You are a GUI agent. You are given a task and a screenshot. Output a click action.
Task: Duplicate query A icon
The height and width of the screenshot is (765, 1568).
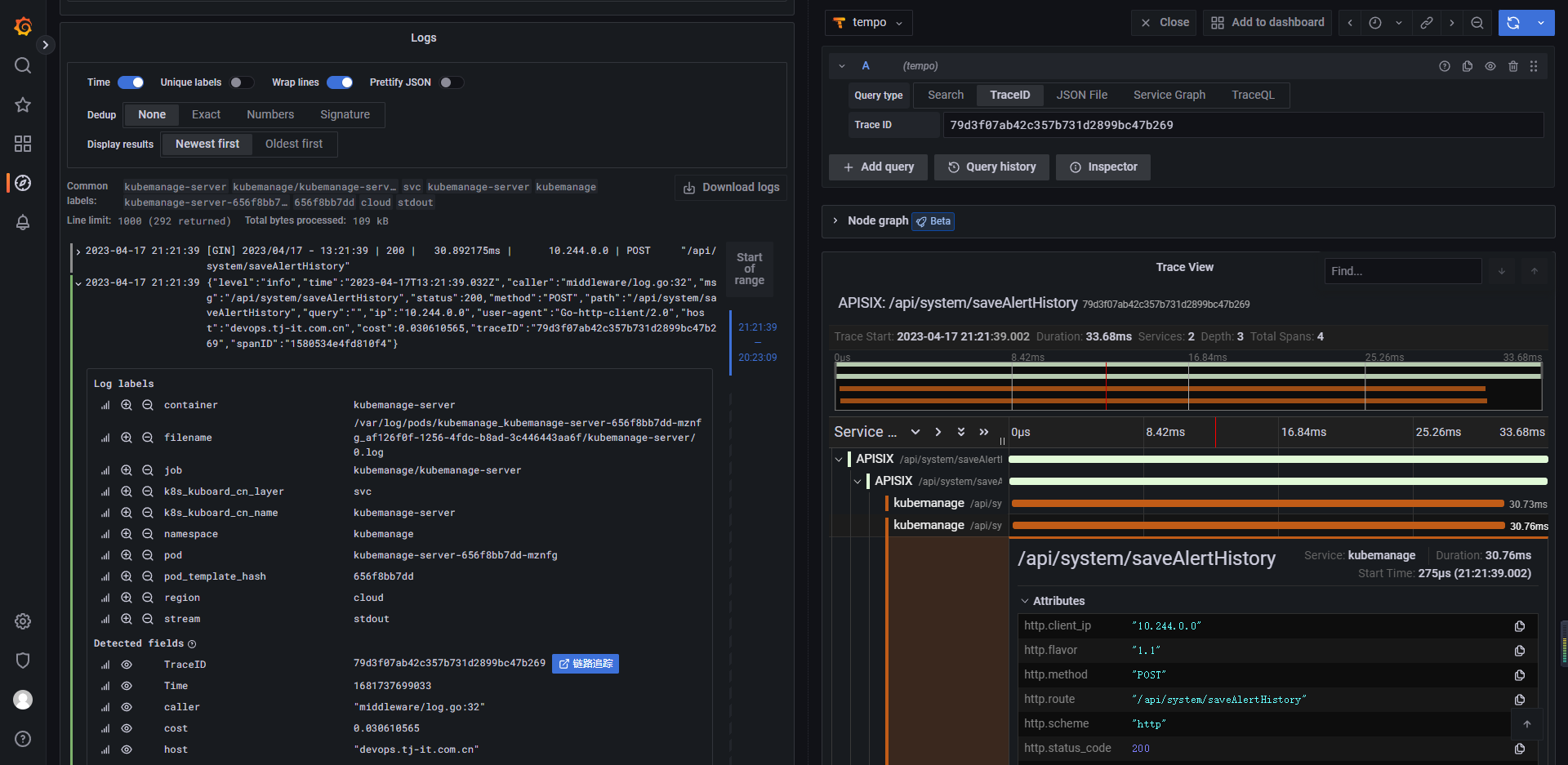1468,66
